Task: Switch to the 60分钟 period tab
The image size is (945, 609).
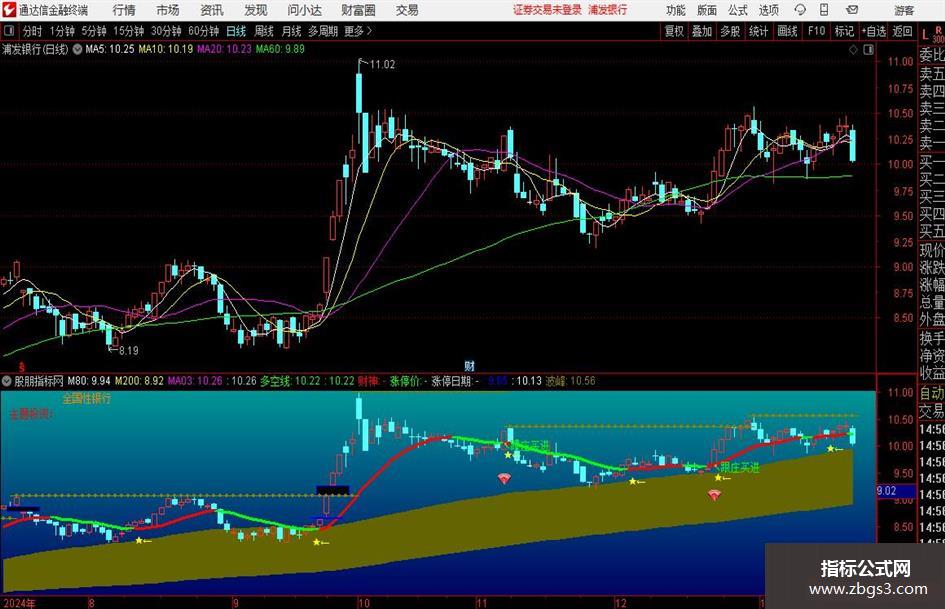Action: 204,31
